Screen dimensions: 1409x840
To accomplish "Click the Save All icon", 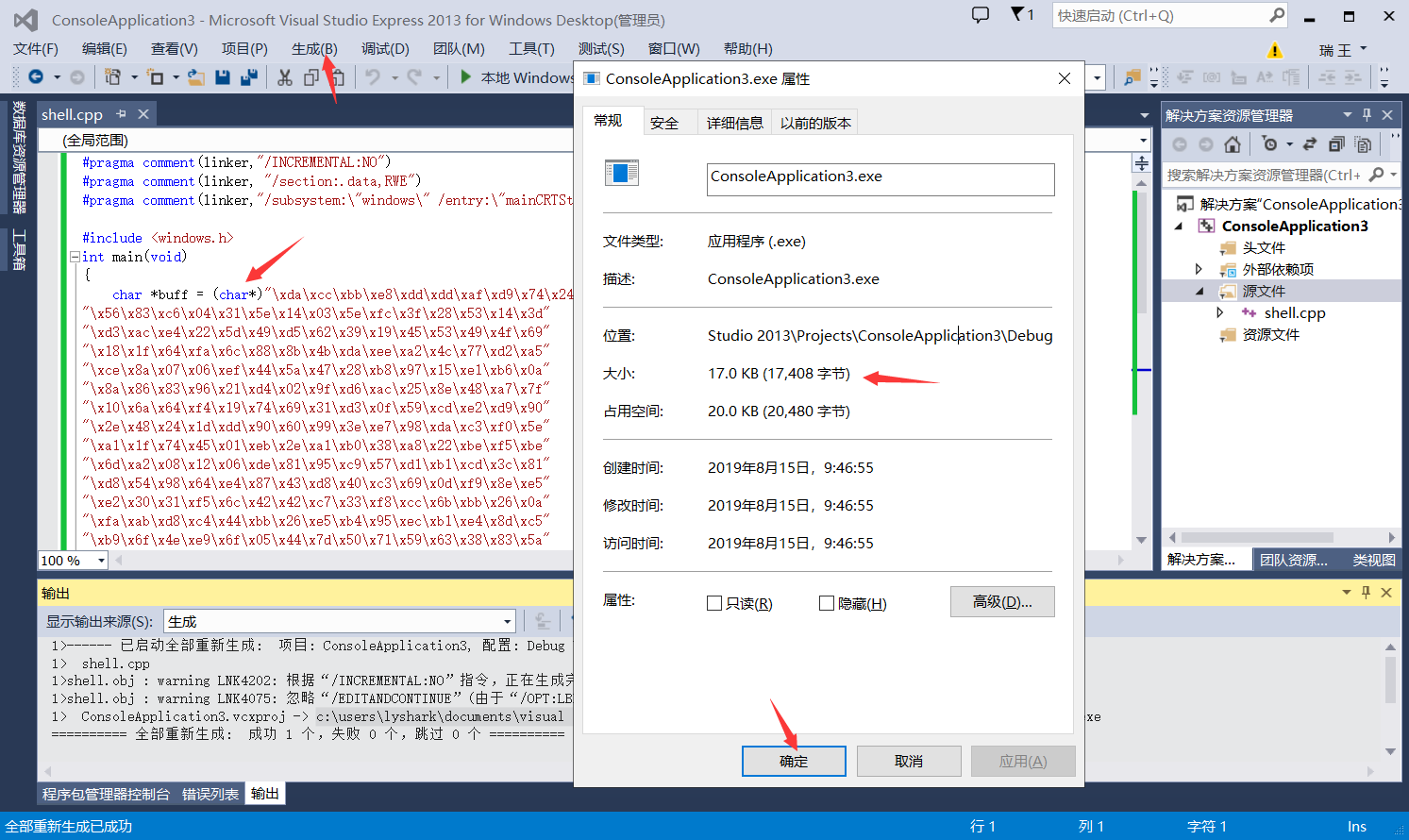I will click(x=249, y=77).
